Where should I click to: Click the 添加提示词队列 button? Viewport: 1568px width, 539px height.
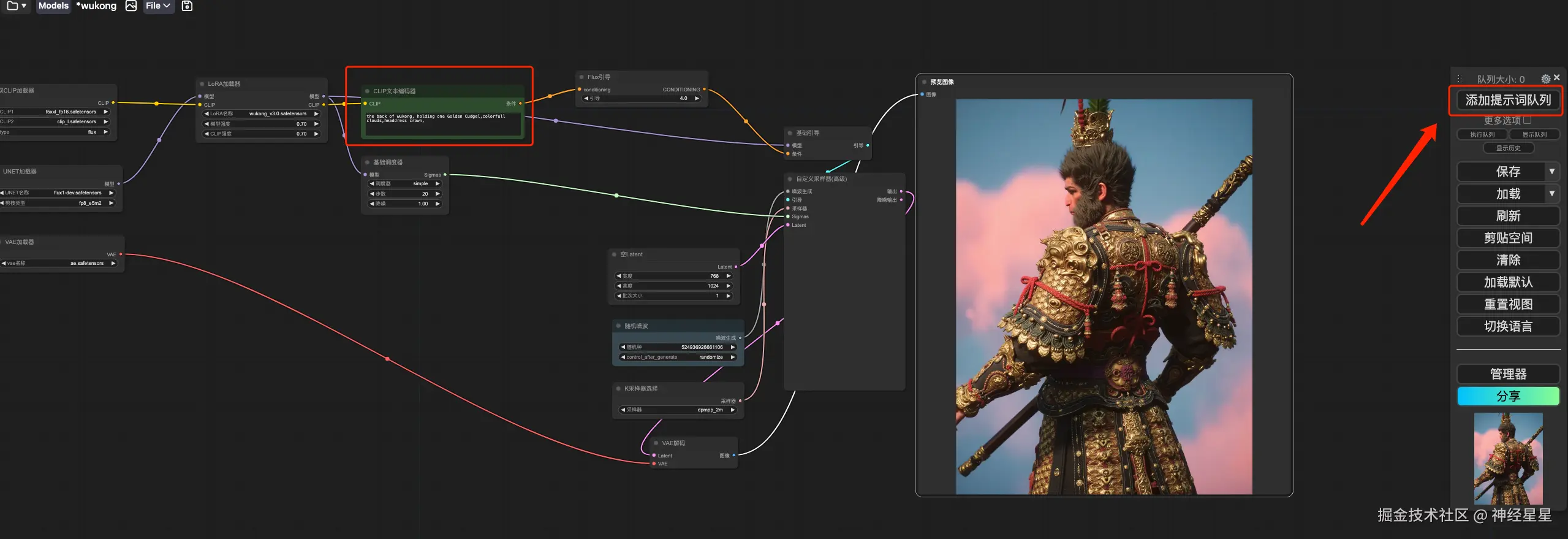[1508, 100]
